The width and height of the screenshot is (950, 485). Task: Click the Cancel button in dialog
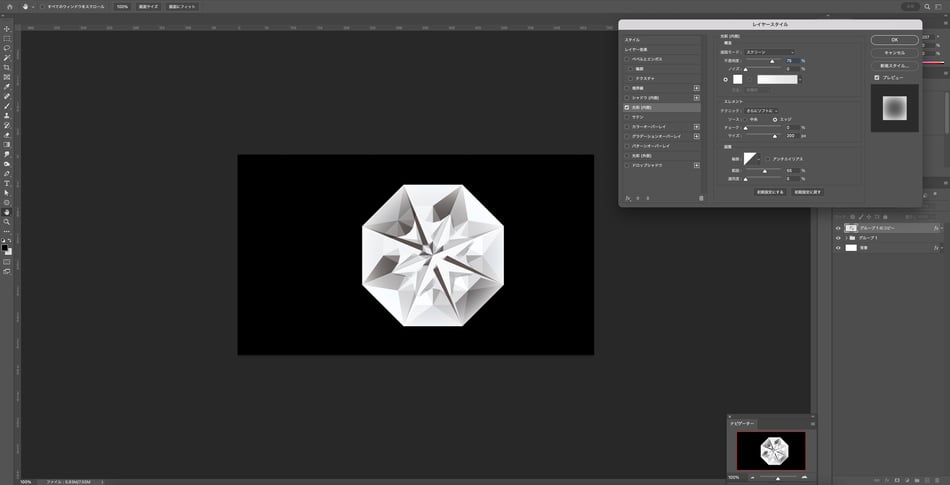895,52
